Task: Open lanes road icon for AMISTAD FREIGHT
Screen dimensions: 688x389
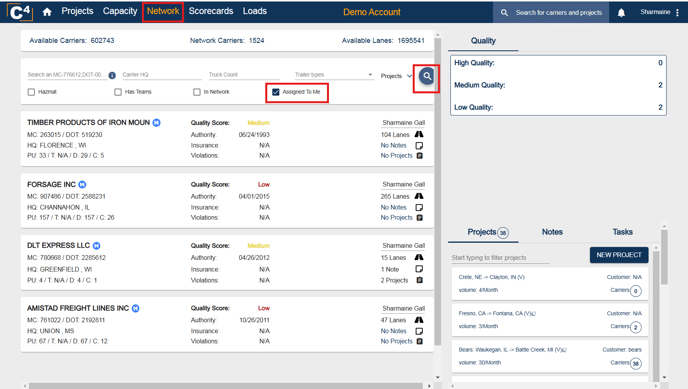Action: [419, 320]
